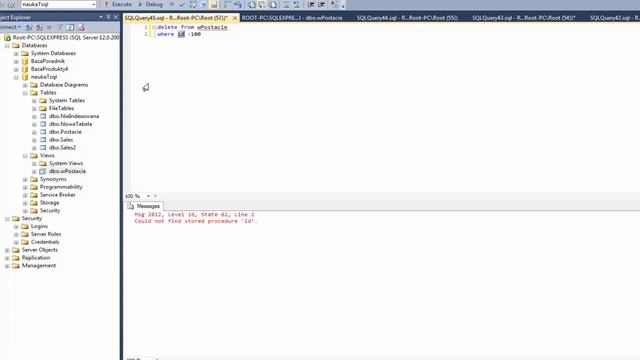Click the 'Msg 2812, Level 16' message line

click(194, 214)
